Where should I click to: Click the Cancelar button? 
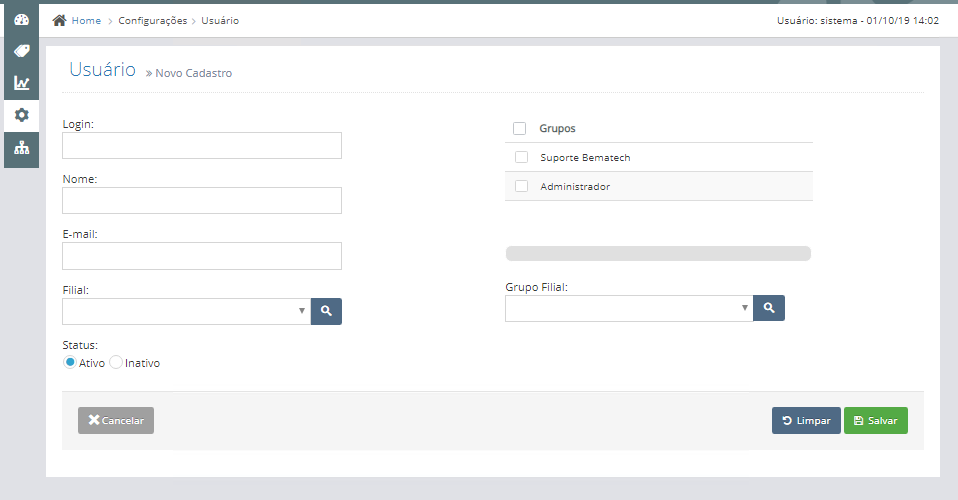[x=116, y=421]
